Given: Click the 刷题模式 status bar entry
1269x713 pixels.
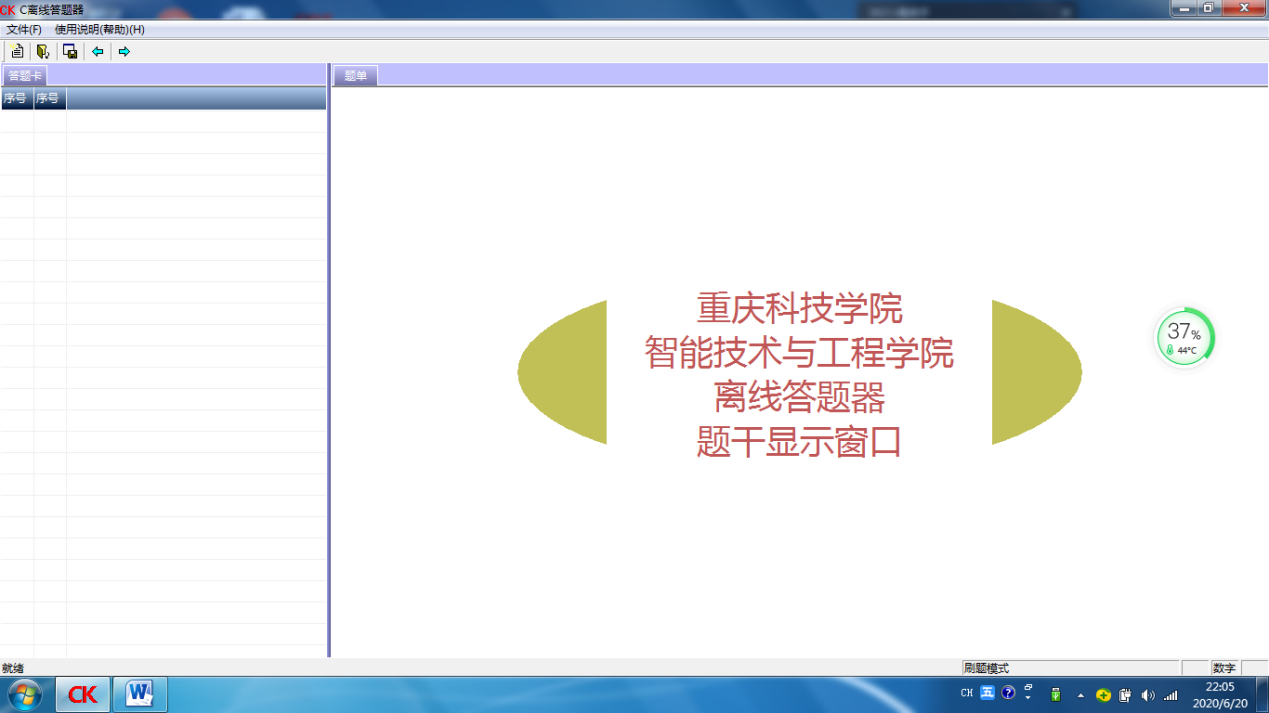Looking at the screenshot, I should (x=1070, y=668).
